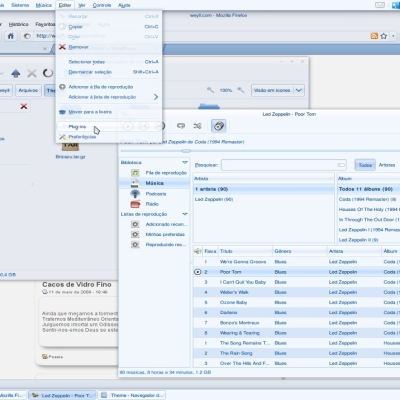Open the Ver menu in menu bar

[x=82, y=5]
